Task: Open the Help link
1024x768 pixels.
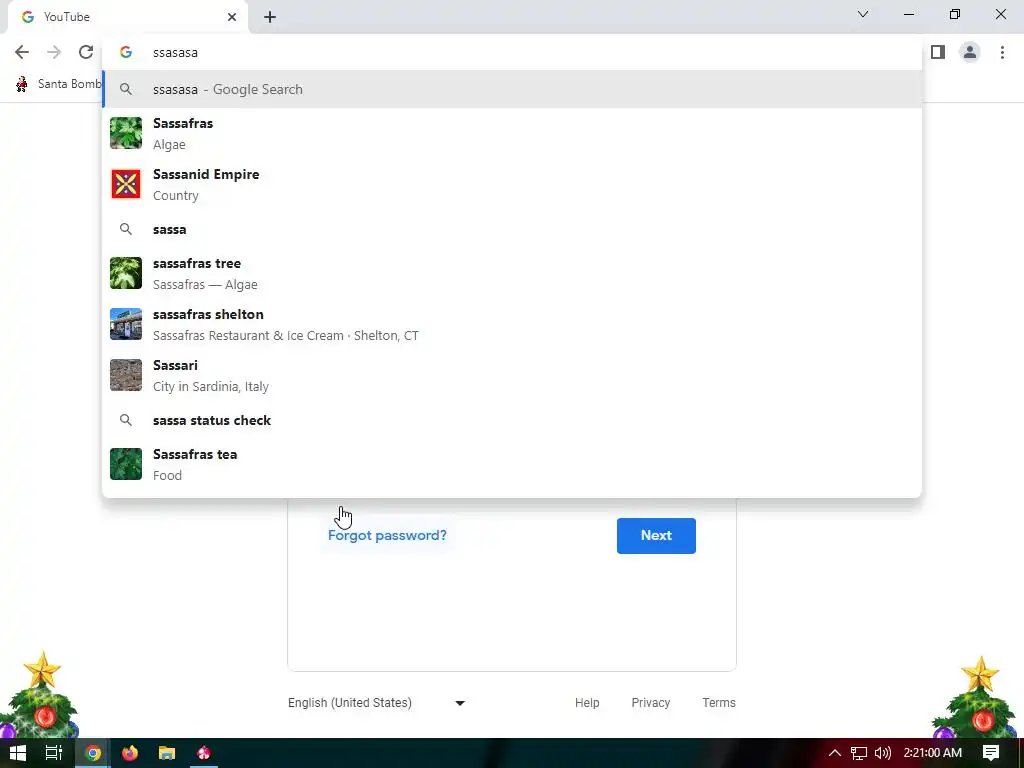Action: (x=587, y=703)
